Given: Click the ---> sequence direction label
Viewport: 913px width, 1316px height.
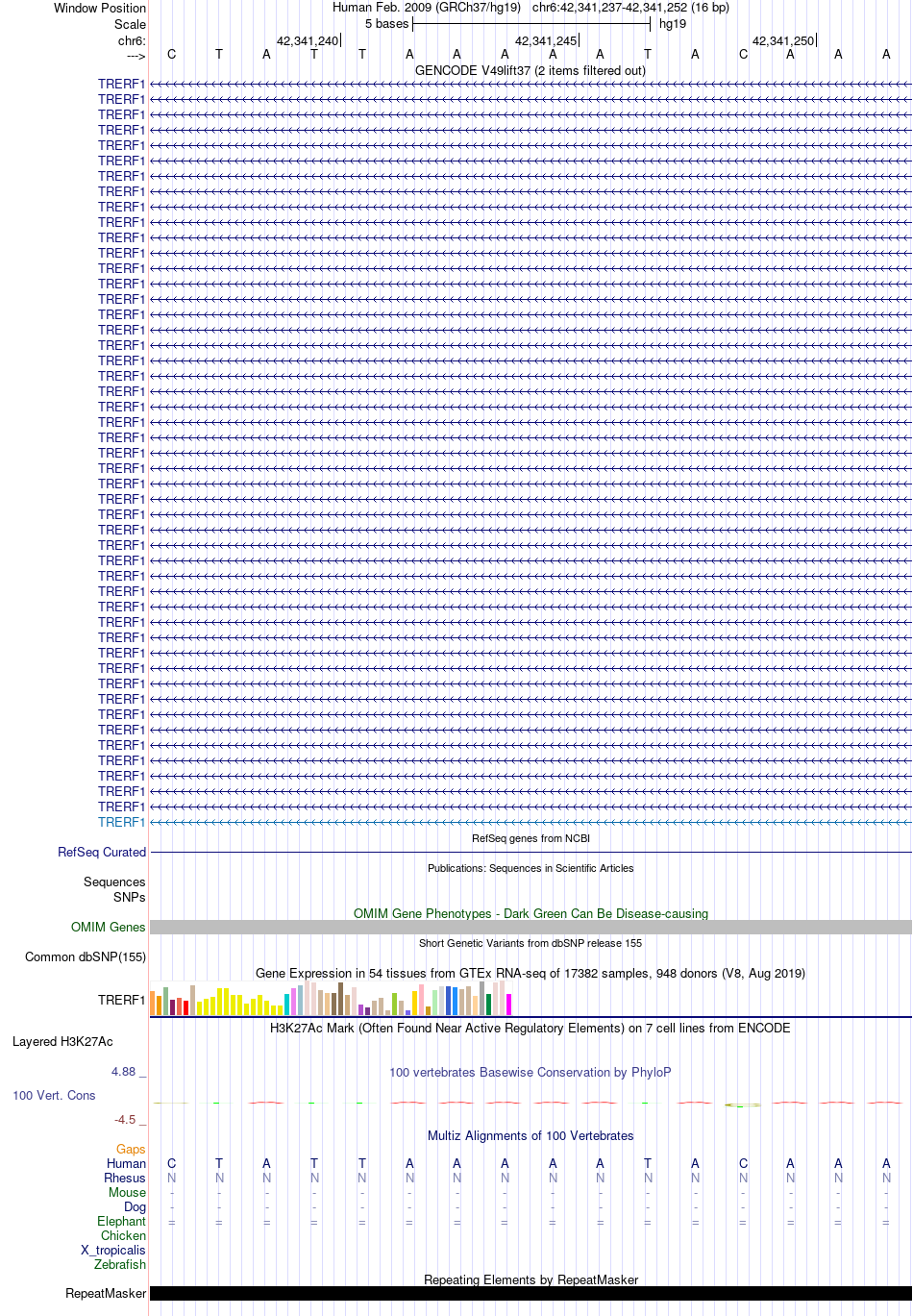Looking at the screenshot, I should [x=136, y=56].
